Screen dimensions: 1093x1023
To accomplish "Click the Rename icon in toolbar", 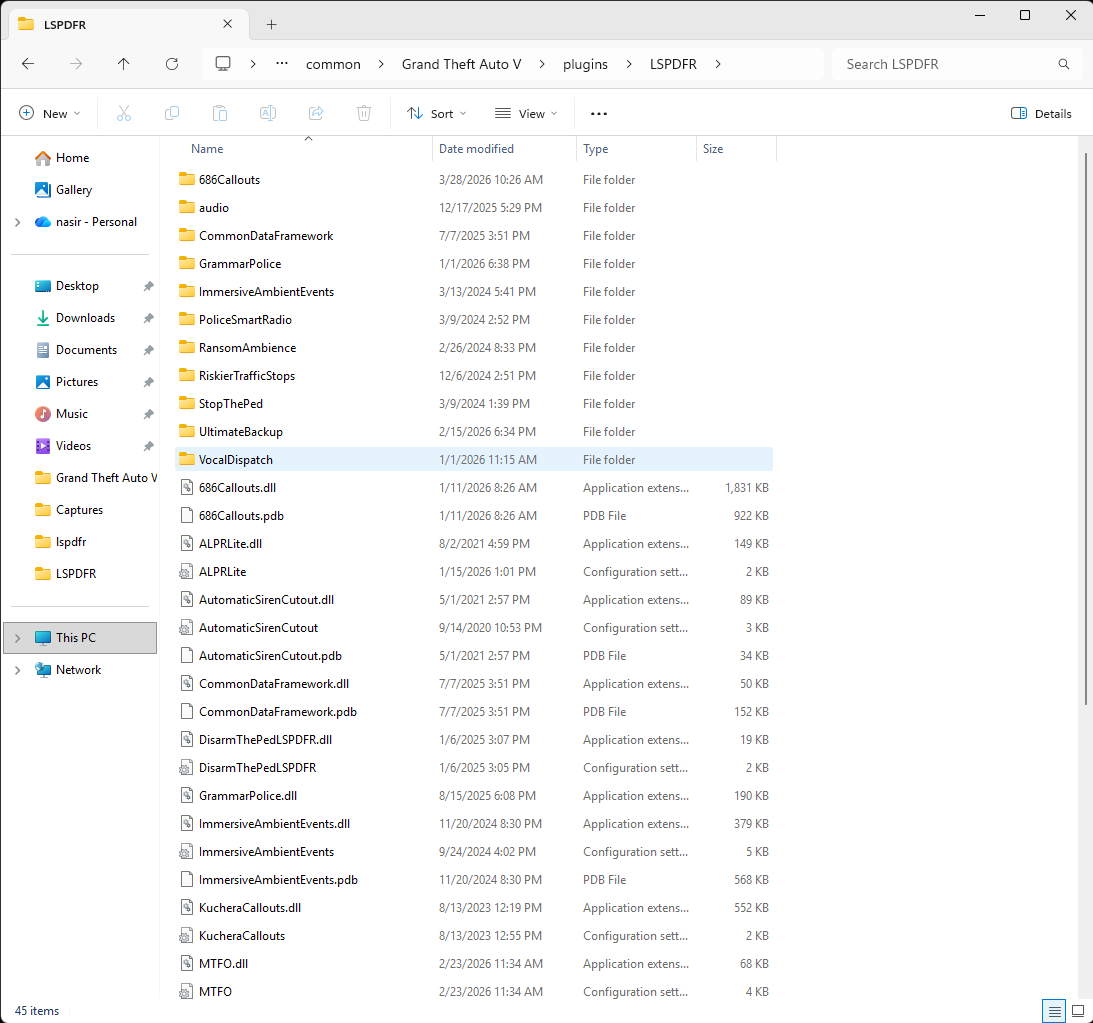I will [x=268, y=114].
